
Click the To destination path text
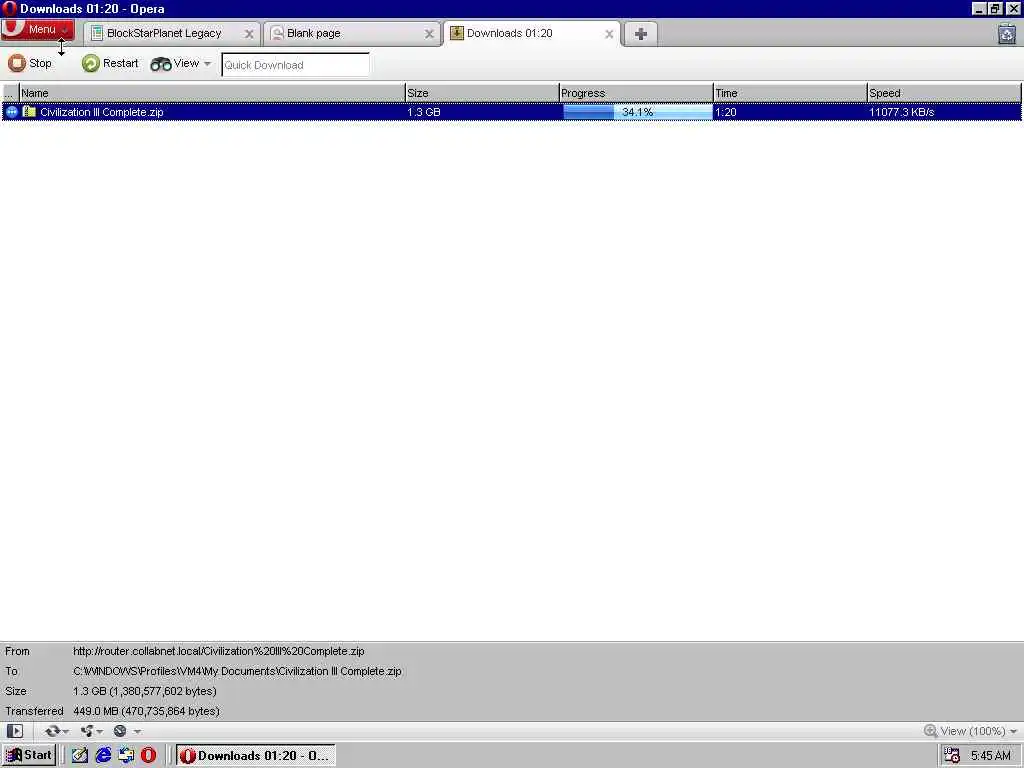click(237, 671)
